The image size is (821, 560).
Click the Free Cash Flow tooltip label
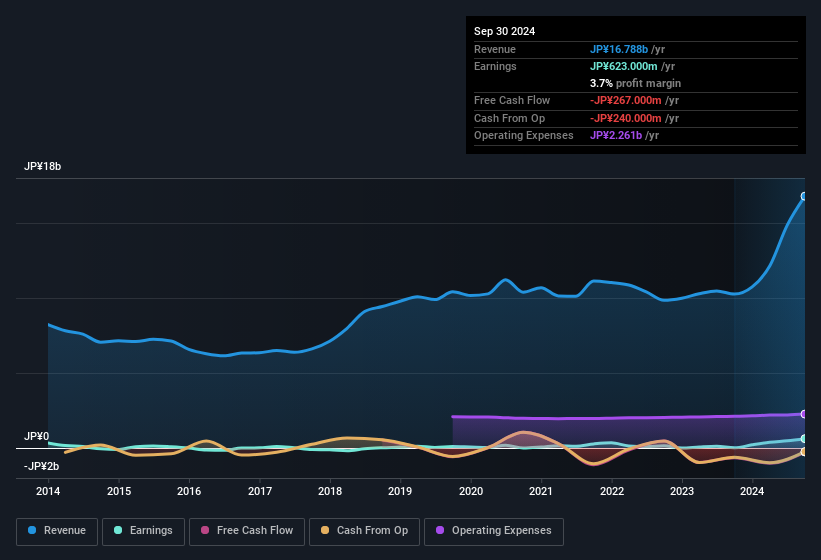(x=512, y=100)
